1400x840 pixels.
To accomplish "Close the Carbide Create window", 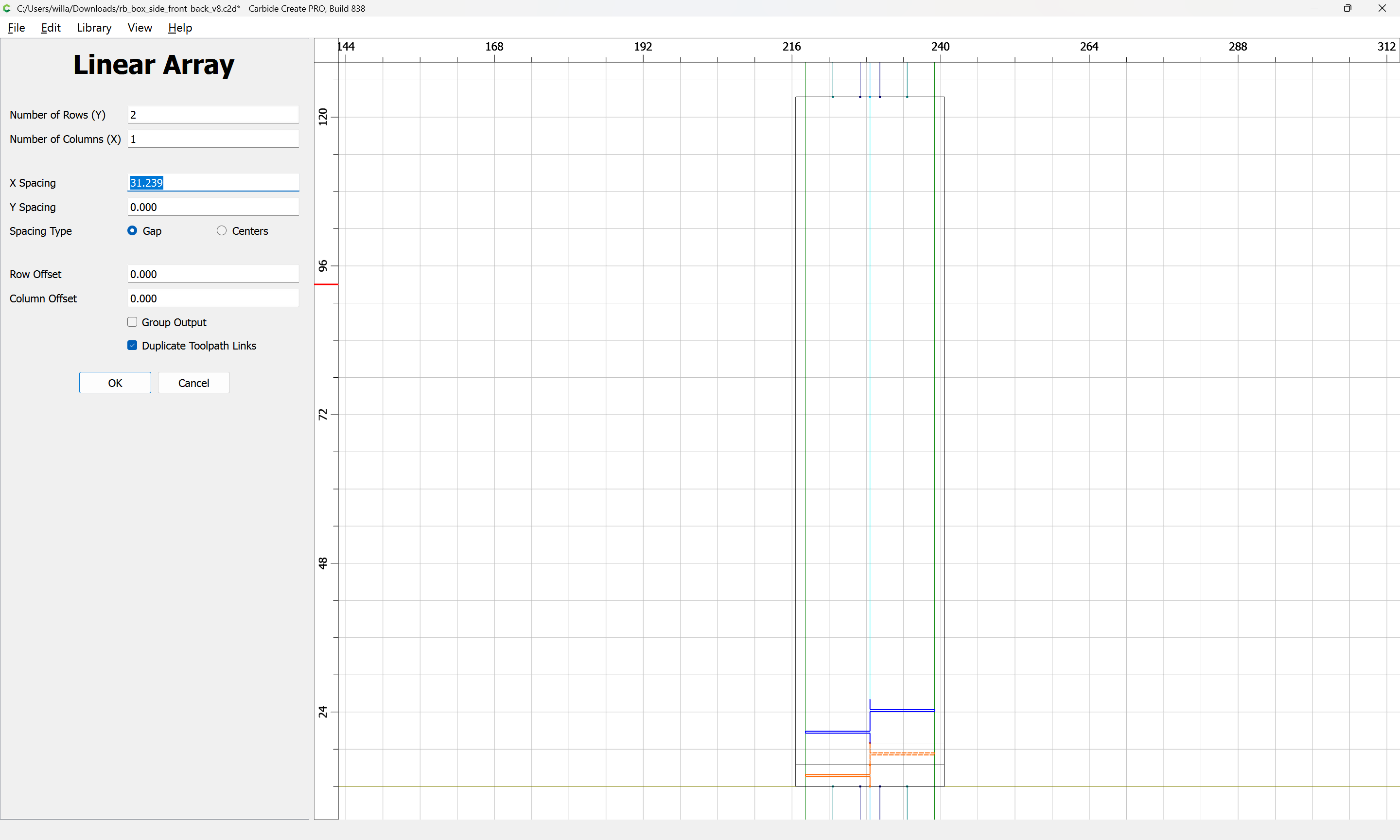I will (1382, 8).
